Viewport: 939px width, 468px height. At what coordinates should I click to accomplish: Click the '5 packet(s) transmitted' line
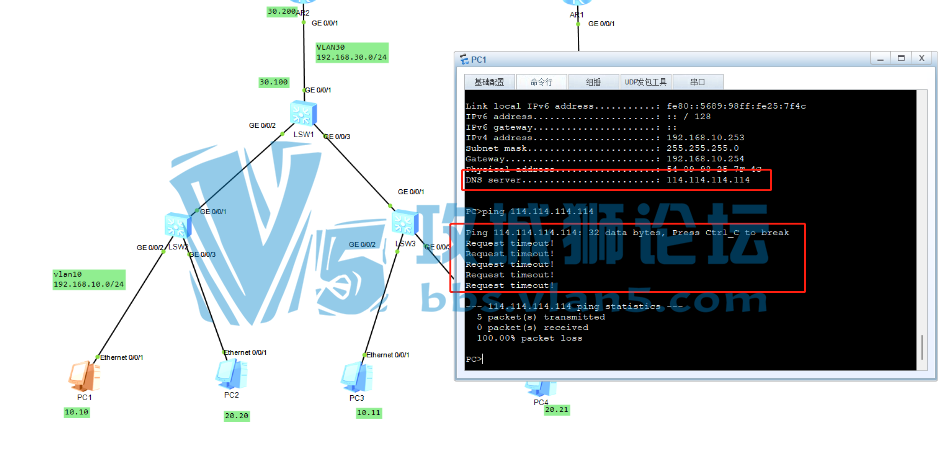point(541,317)
